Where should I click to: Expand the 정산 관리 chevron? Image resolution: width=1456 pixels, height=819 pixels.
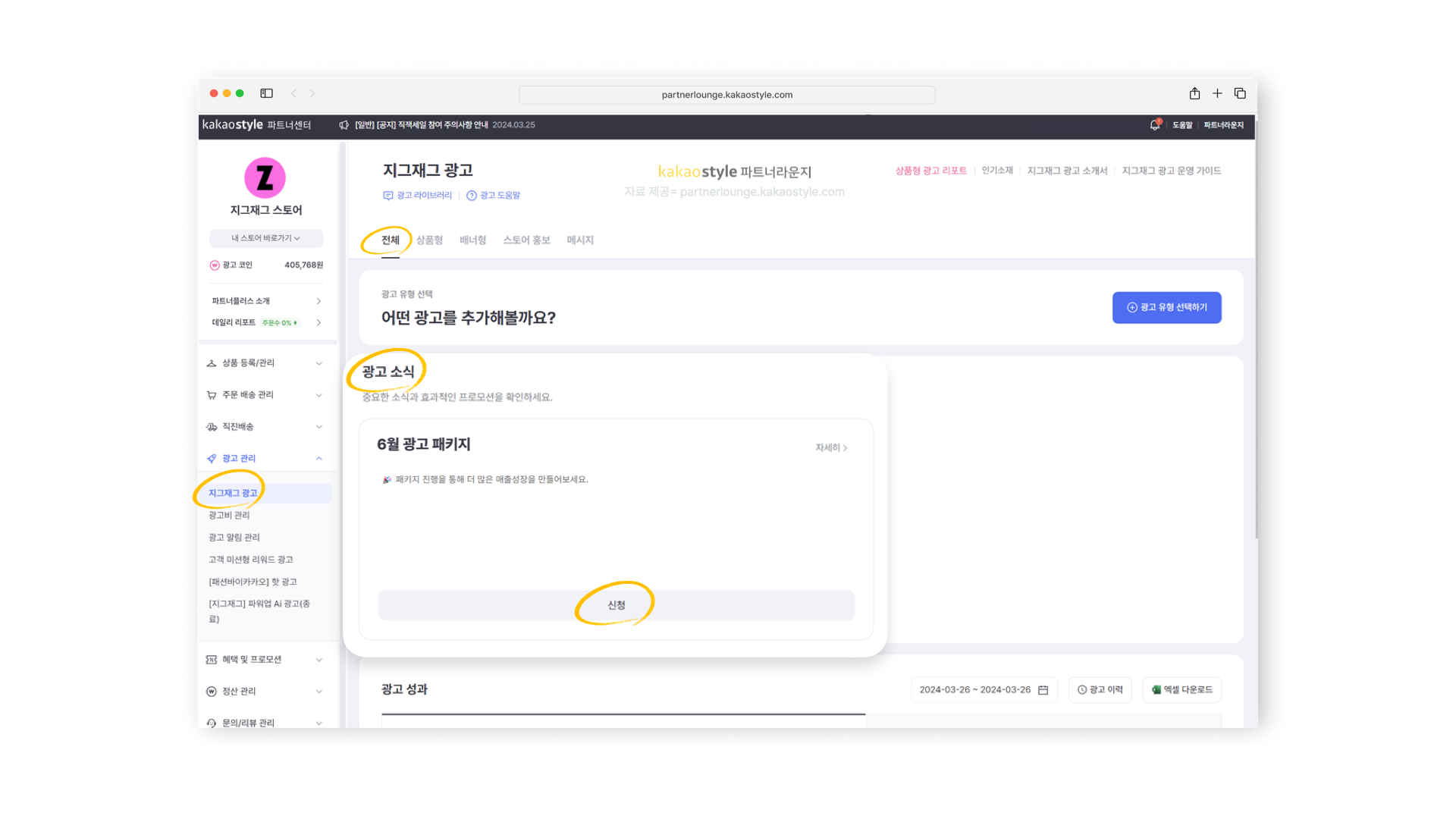tap(319, 692)
